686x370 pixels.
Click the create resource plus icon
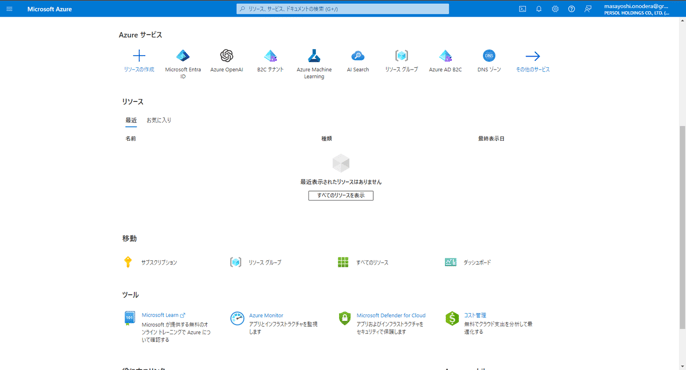(139, 56)
